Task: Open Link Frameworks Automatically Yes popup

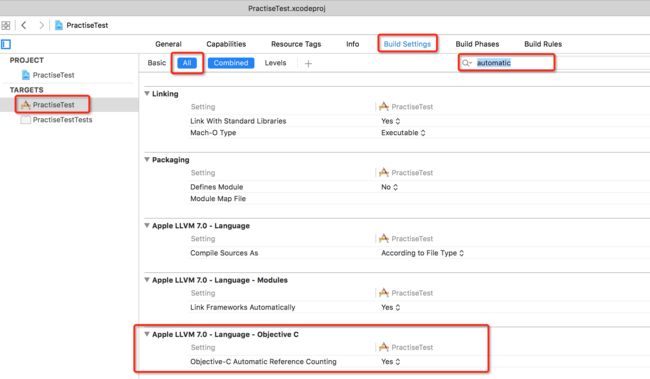Action: (390, 307)
